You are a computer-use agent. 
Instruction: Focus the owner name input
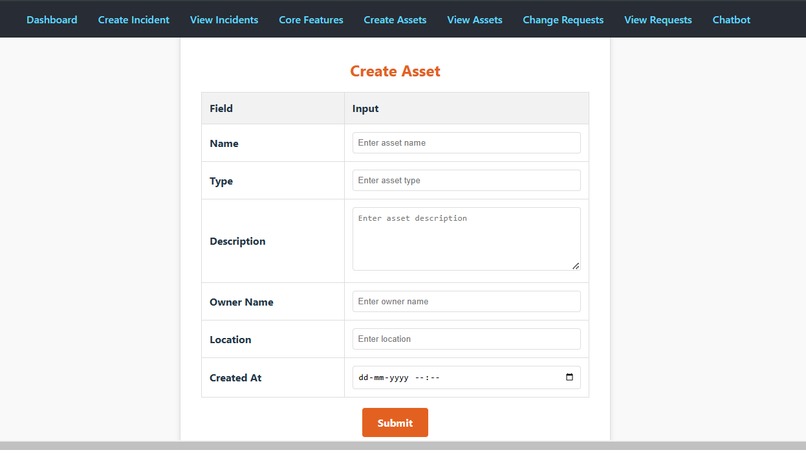pyautogui.click(x=466, y=301)
